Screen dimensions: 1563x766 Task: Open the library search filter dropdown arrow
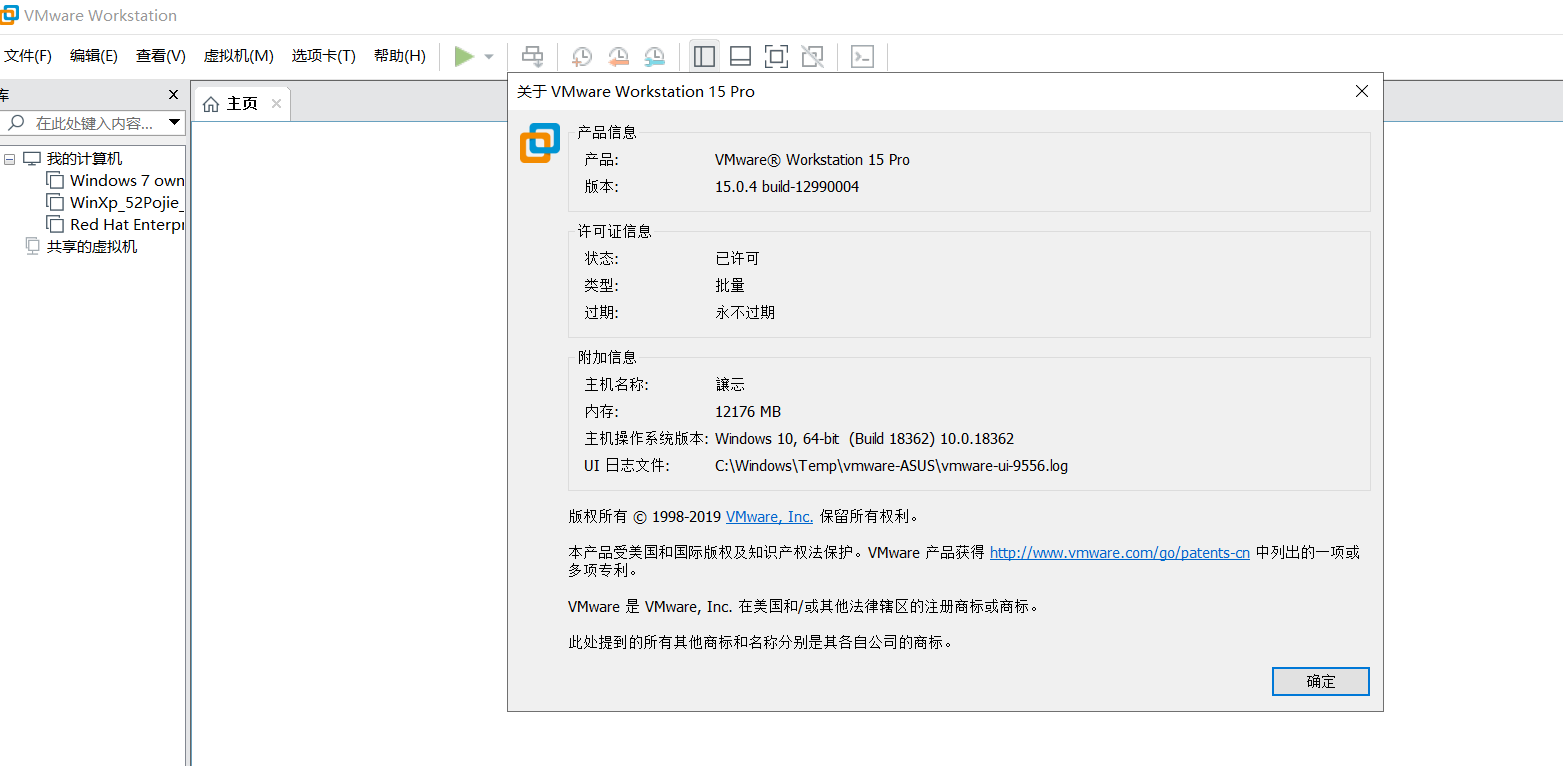click(175, 123)
